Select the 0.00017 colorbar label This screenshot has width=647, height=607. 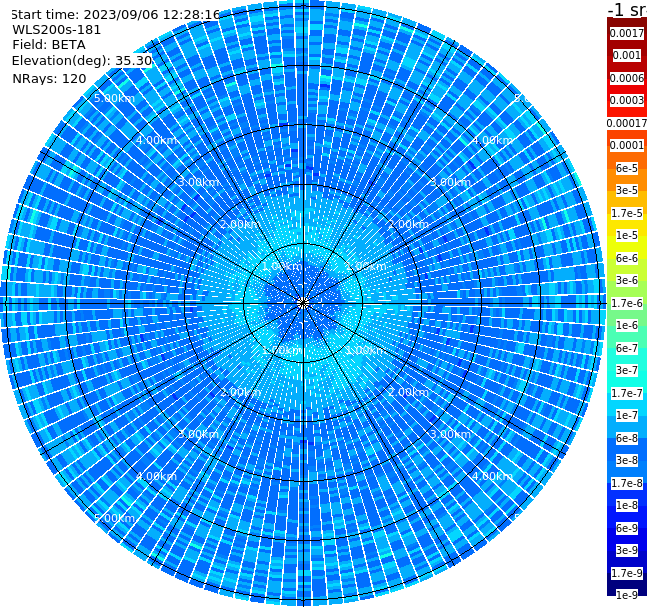tap(627, 123)
